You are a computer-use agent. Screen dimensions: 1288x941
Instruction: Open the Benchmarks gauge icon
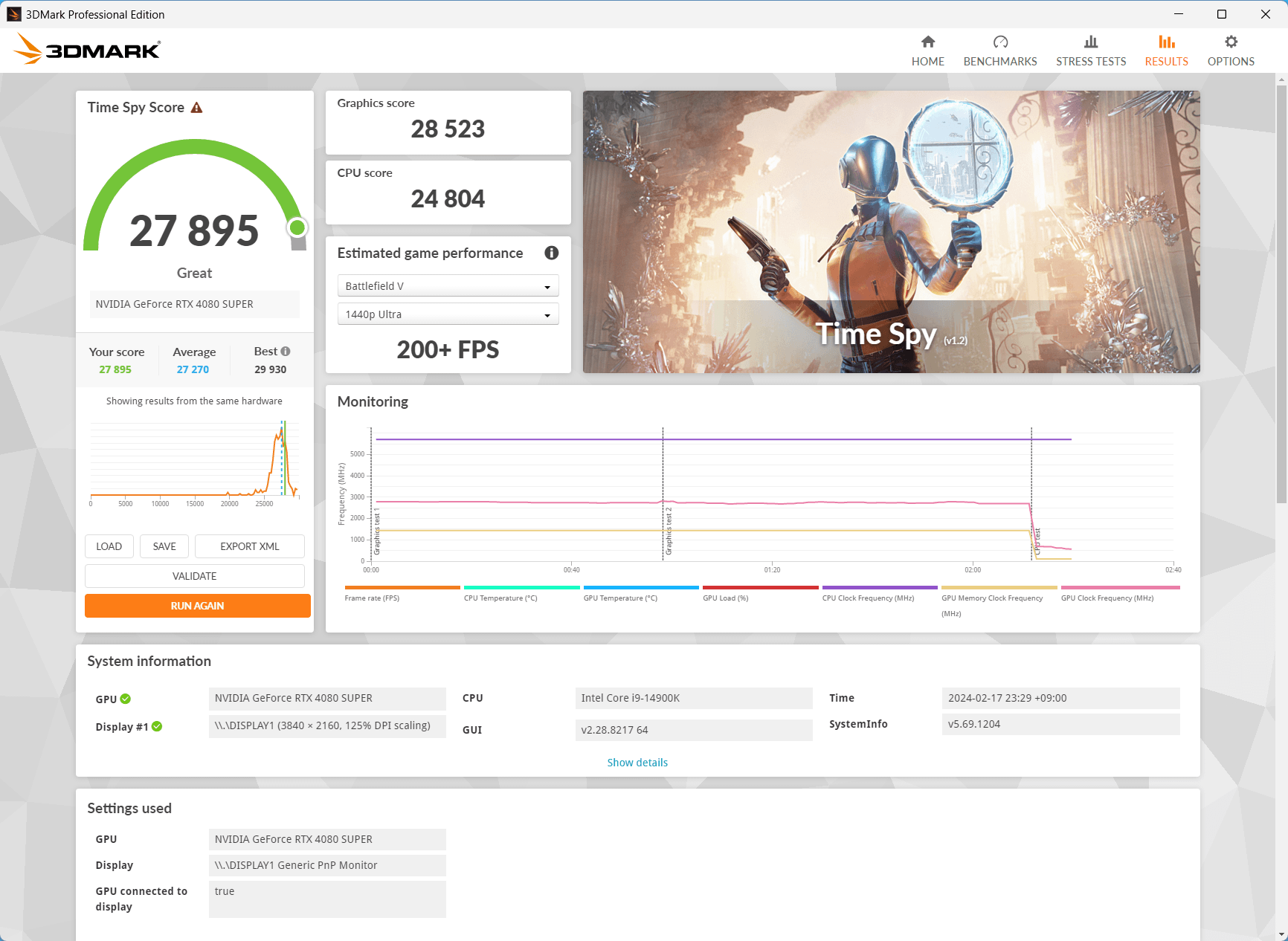(1000, 42)
